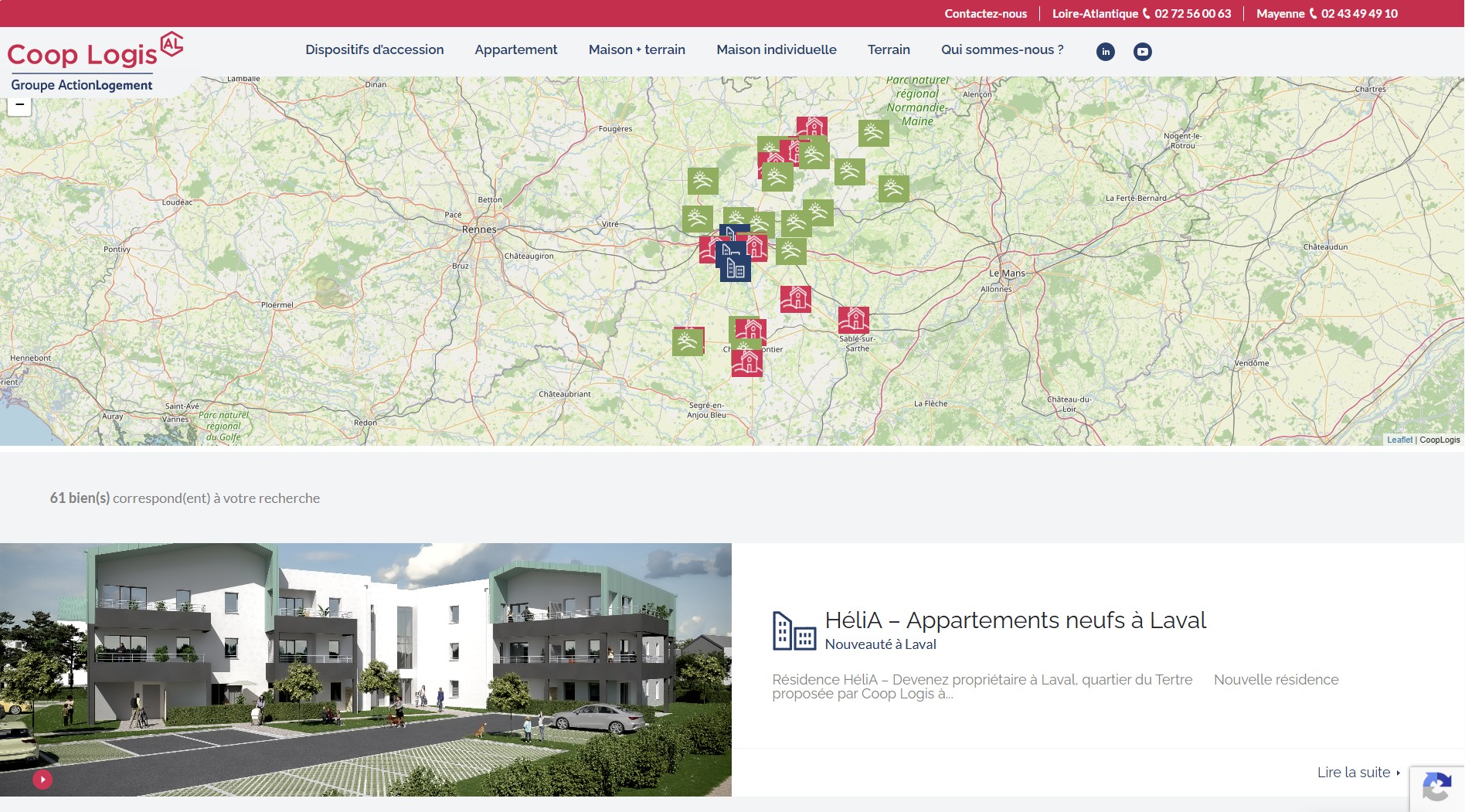Click the CoopLogis map attribution text
1465x812 pixels.
(x=1440, y=440)
